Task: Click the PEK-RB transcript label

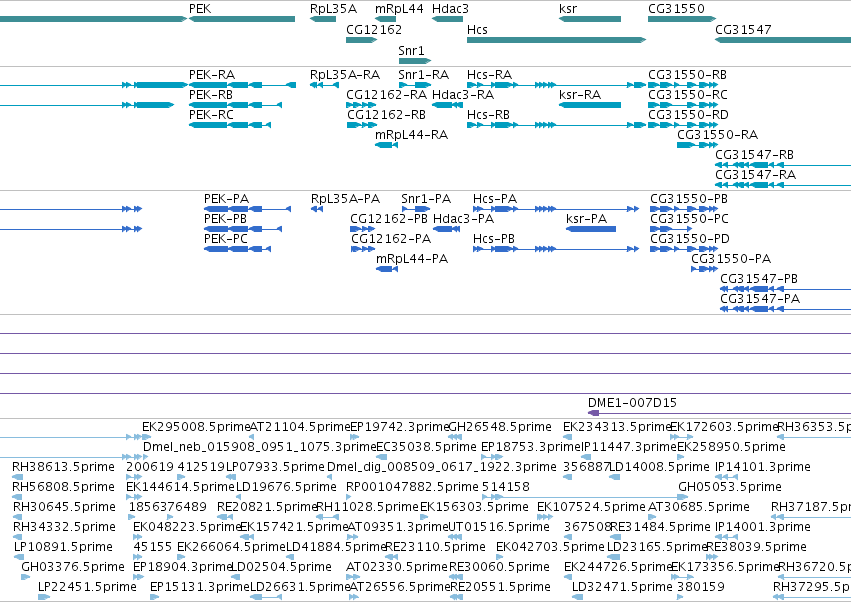Action: (x=211, y=94)
